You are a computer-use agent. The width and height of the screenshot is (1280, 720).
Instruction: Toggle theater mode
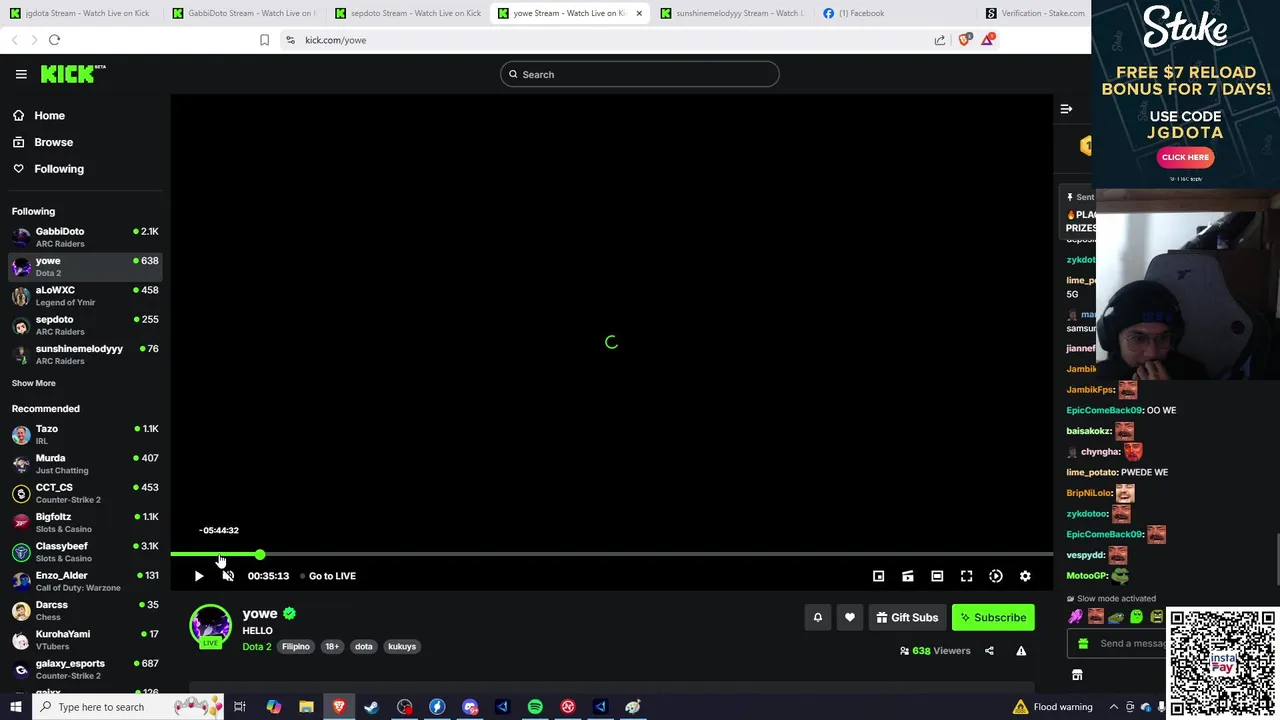click(937, 576)
